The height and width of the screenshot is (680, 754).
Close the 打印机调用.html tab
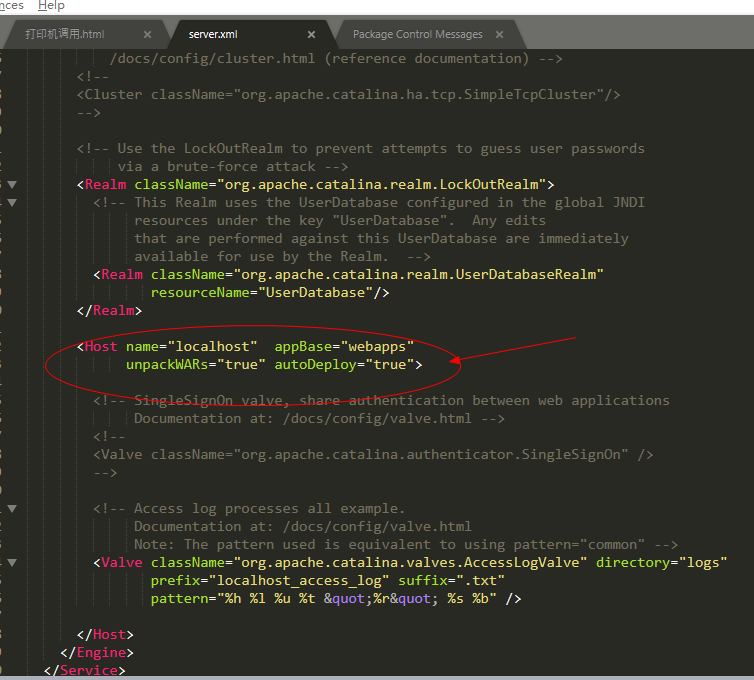pyautogui.click(x=148, y=35)
